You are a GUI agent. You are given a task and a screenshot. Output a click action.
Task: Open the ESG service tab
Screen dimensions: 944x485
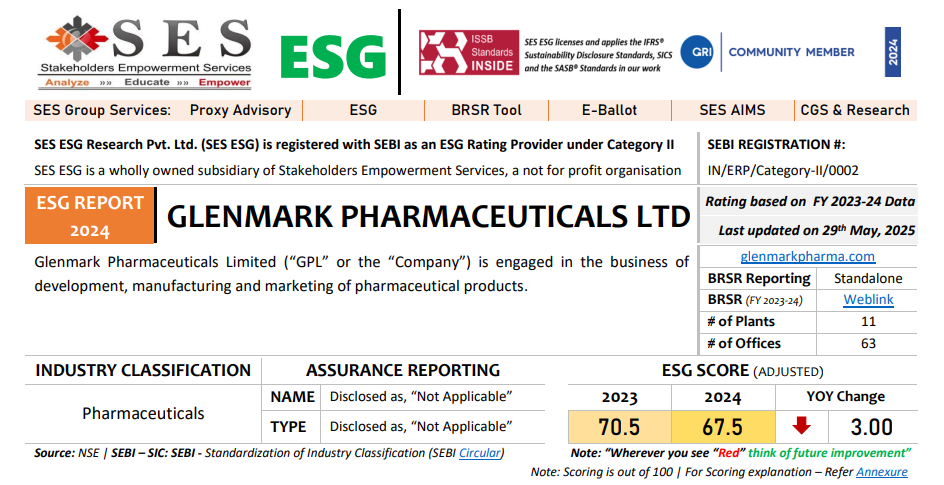[x=363, y=110]
